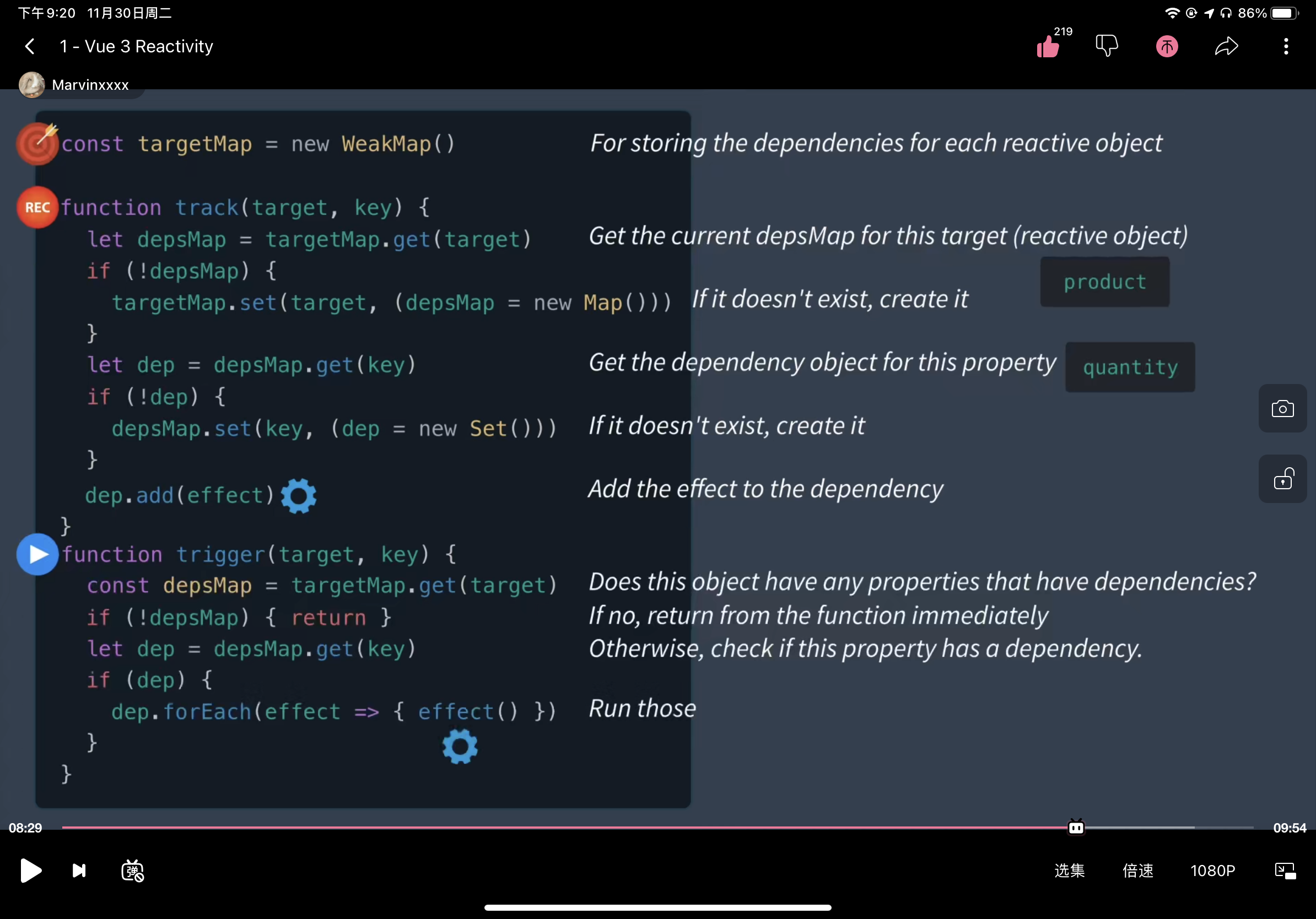
Task: Tap the thumbs-up like button
Action: pyautogui.click(x=1048, y=47)
